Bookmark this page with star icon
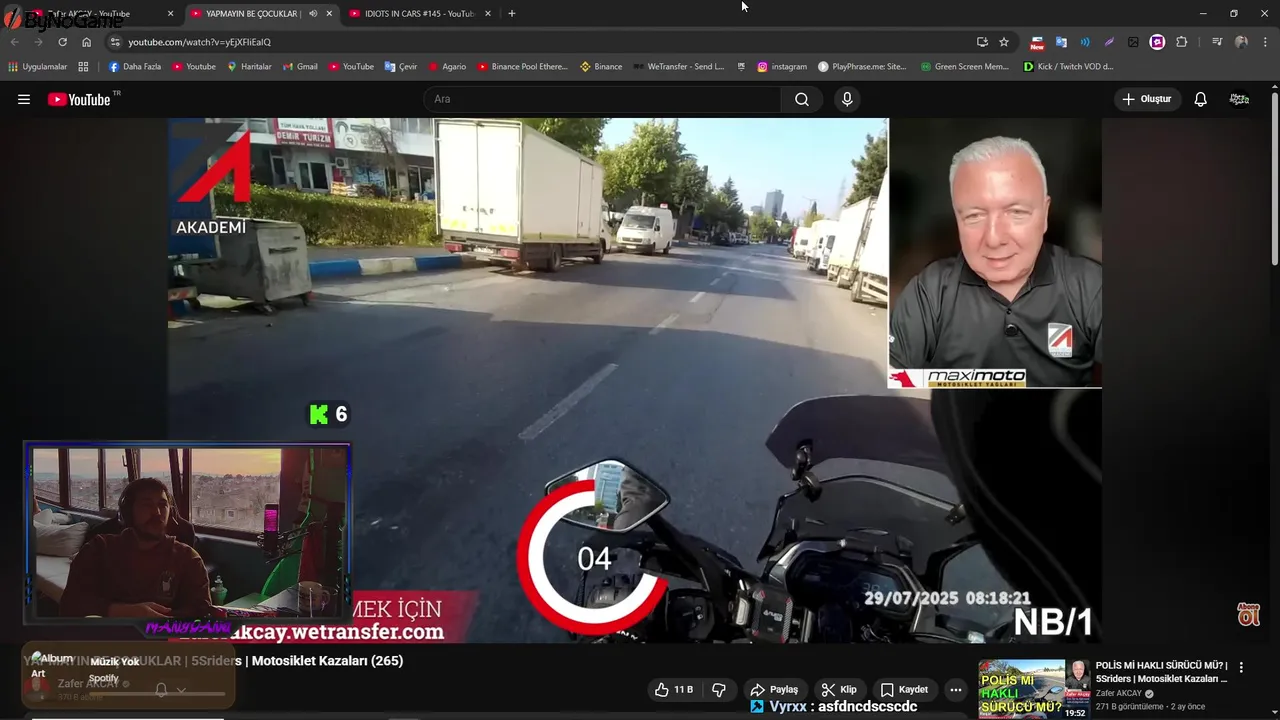This screenshot has height=720, width=1280. click(1004, 42)
